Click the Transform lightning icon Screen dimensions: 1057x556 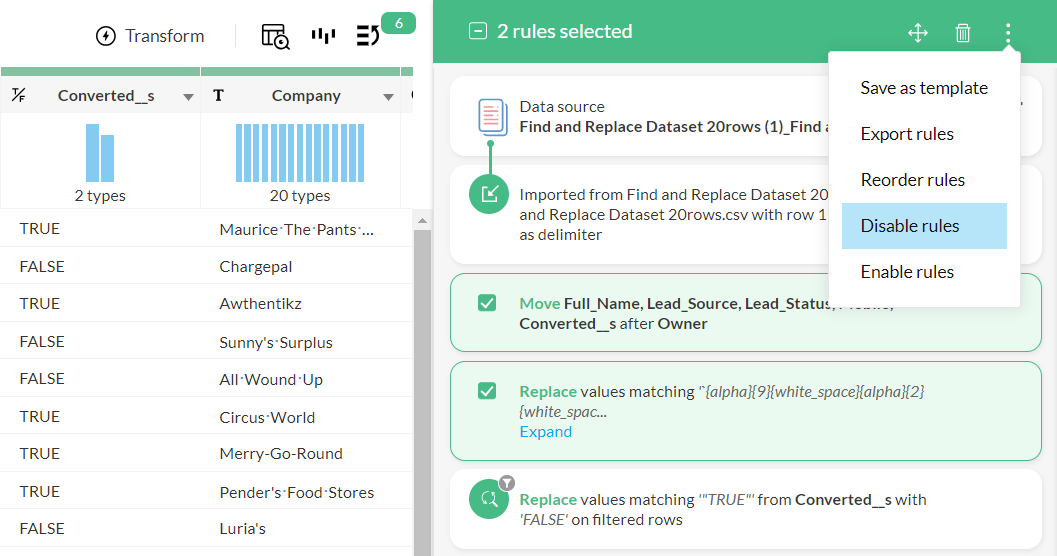tap(105, 36)
